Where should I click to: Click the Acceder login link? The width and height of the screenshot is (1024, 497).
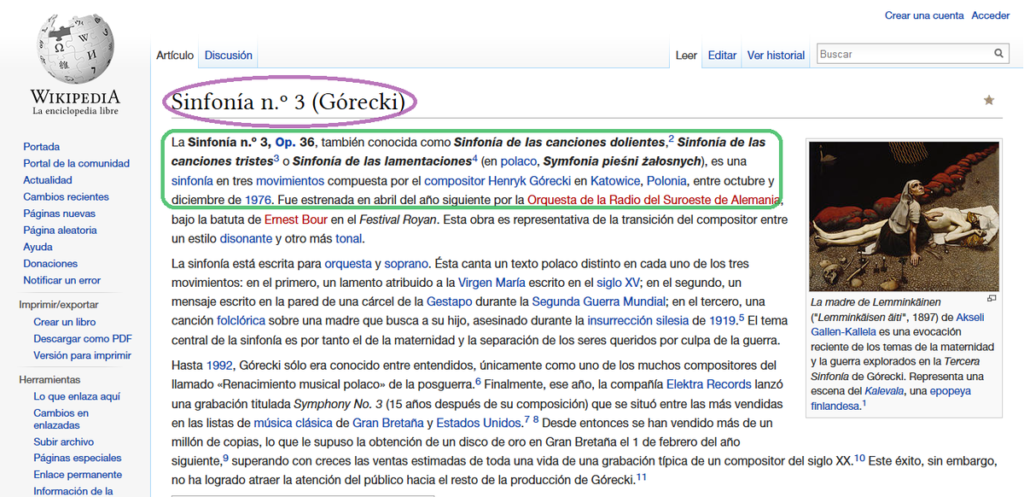point(990,15)
